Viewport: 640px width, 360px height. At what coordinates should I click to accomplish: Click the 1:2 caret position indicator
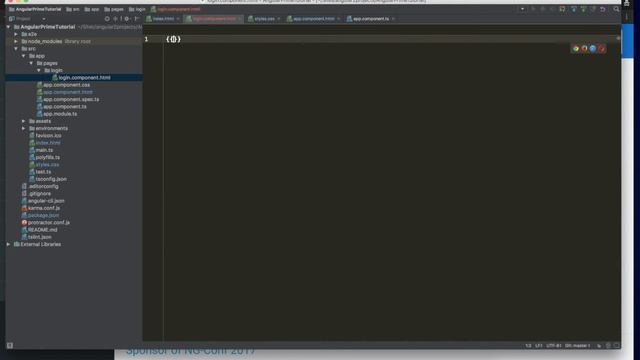pos(528,346)
